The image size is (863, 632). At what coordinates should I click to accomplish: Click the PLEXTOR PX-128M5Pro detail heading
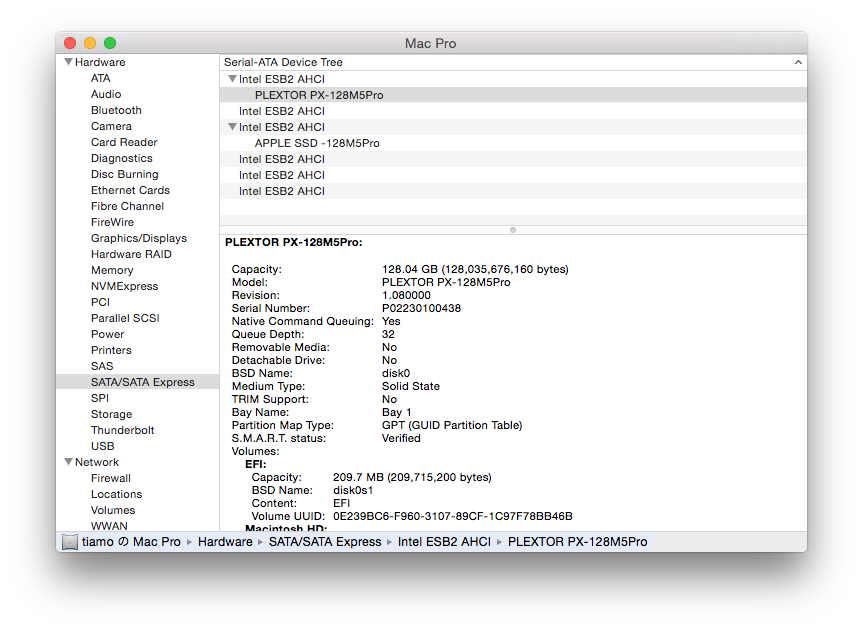293,242
